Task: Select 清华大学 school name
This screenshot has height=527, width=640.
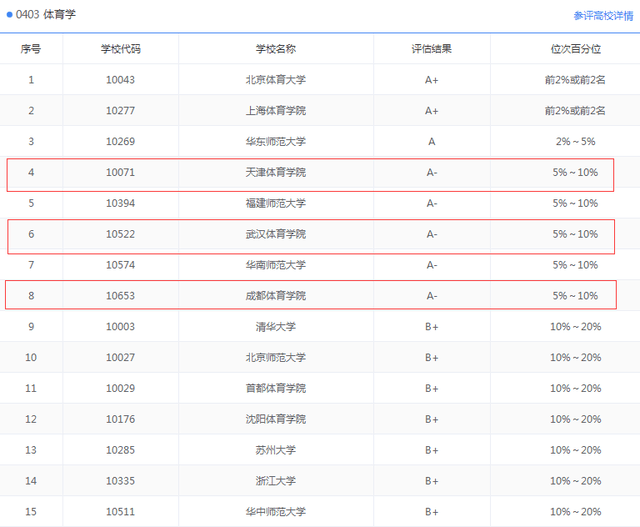Action: click(276, 327)
